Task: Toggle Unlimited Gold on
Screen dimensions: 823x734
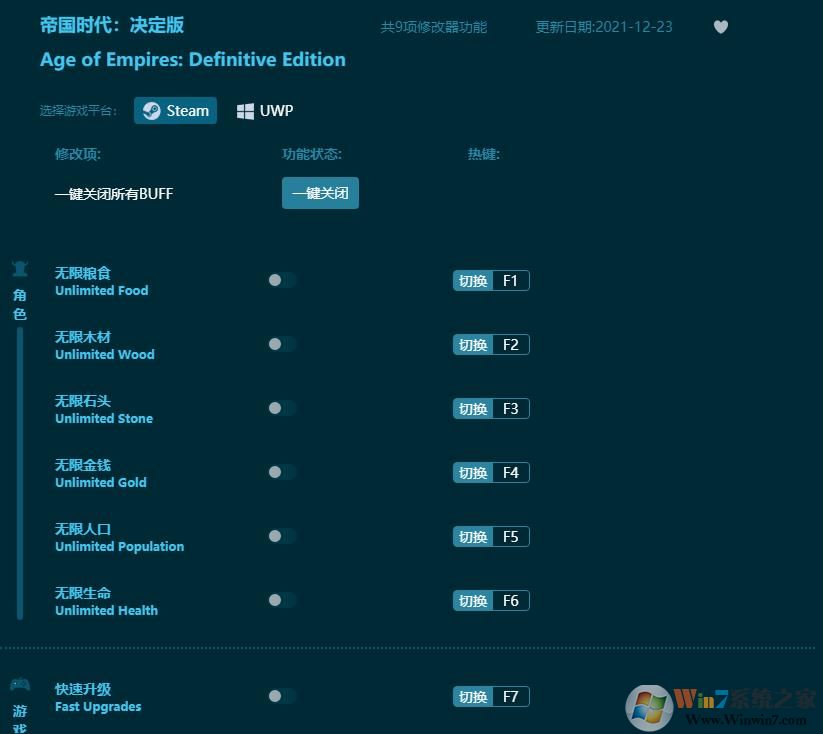Action: click(x=282, y=472)
